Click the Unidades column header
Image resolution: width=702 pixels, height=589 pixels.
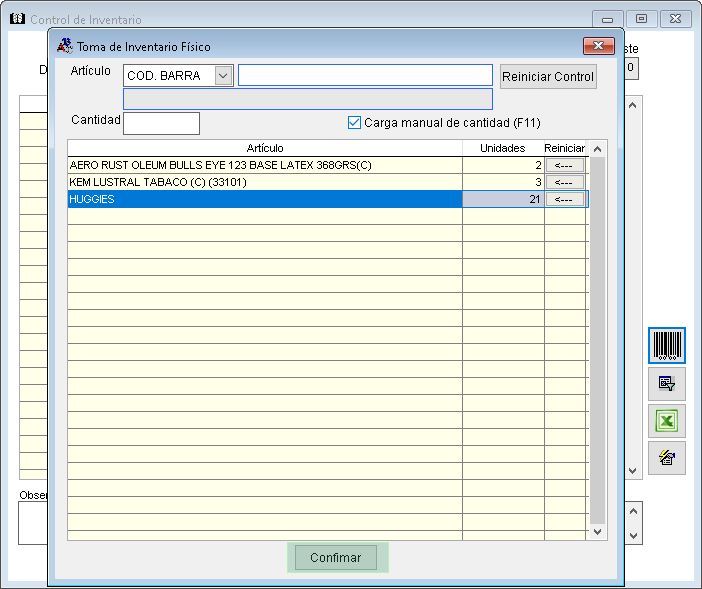502,148
